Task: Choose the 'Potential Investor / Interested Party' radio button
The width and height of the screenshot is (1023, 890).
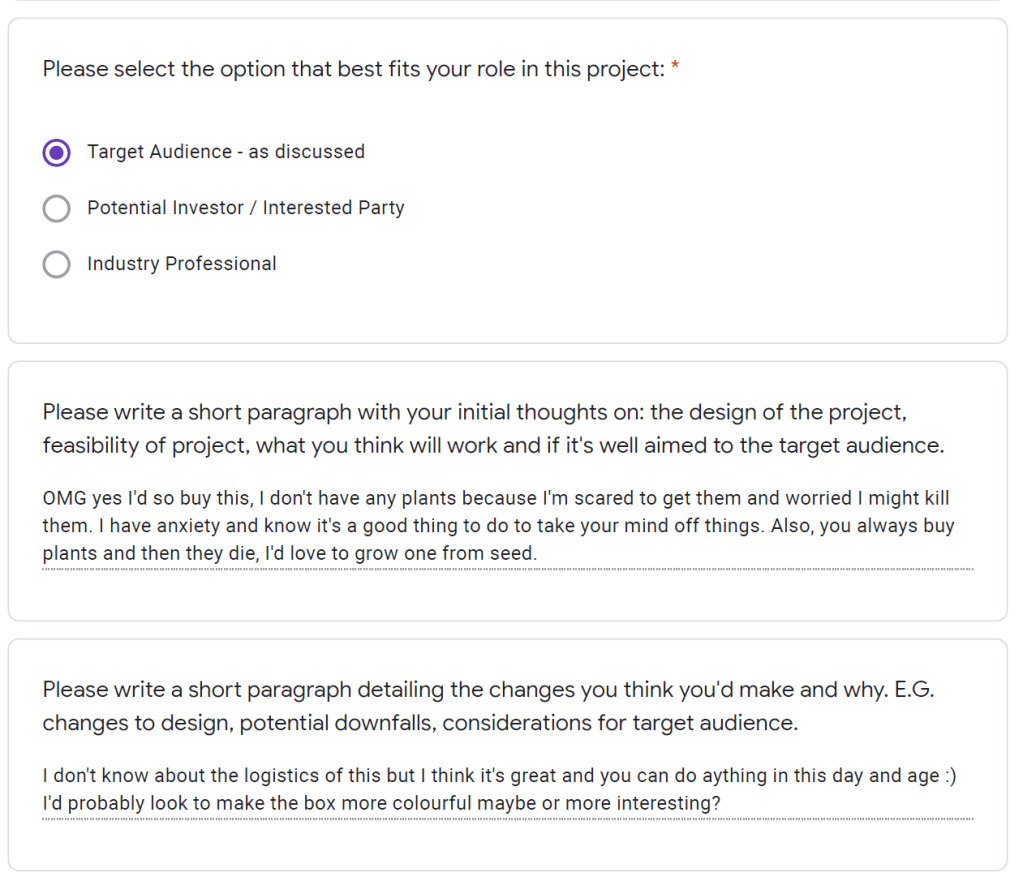Action: [57, 209]
